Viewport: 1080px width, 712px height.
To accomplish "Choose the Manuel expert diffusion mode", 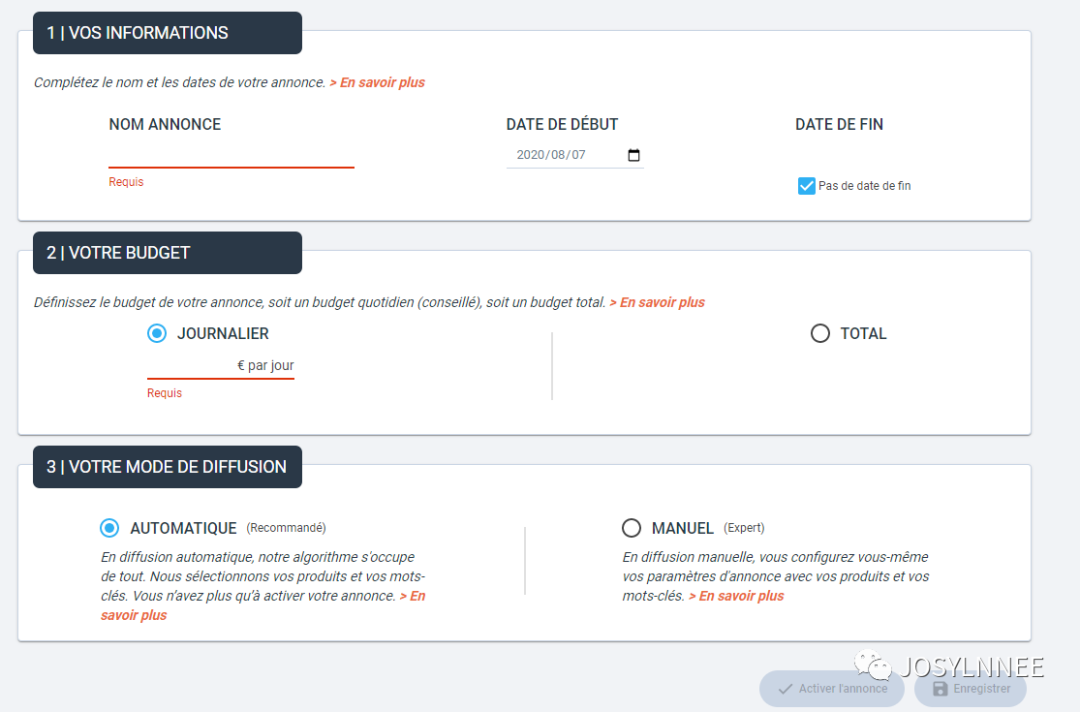I will tap(631, 528).
